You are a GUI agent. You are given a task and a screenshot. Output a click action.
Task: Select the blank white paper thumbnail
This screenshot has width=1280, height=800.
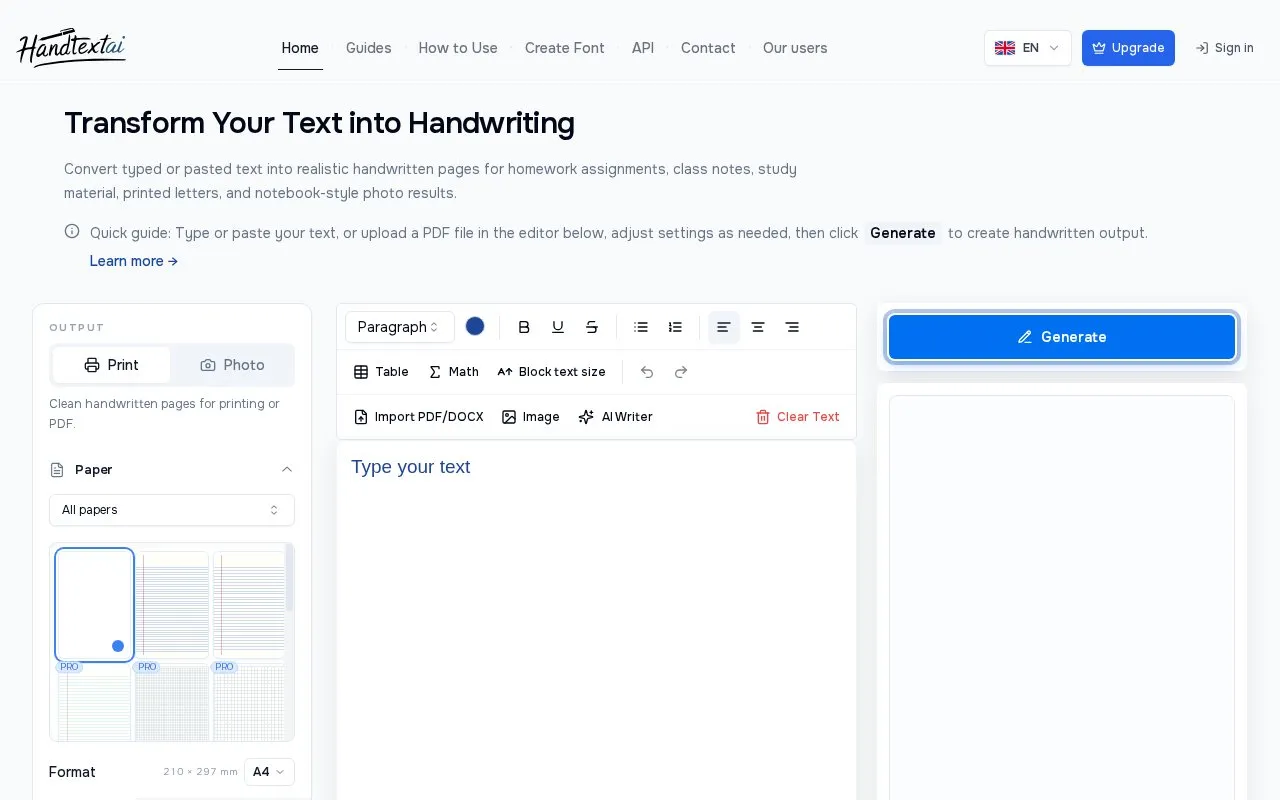pyautogui.click(x=94, y=605)
